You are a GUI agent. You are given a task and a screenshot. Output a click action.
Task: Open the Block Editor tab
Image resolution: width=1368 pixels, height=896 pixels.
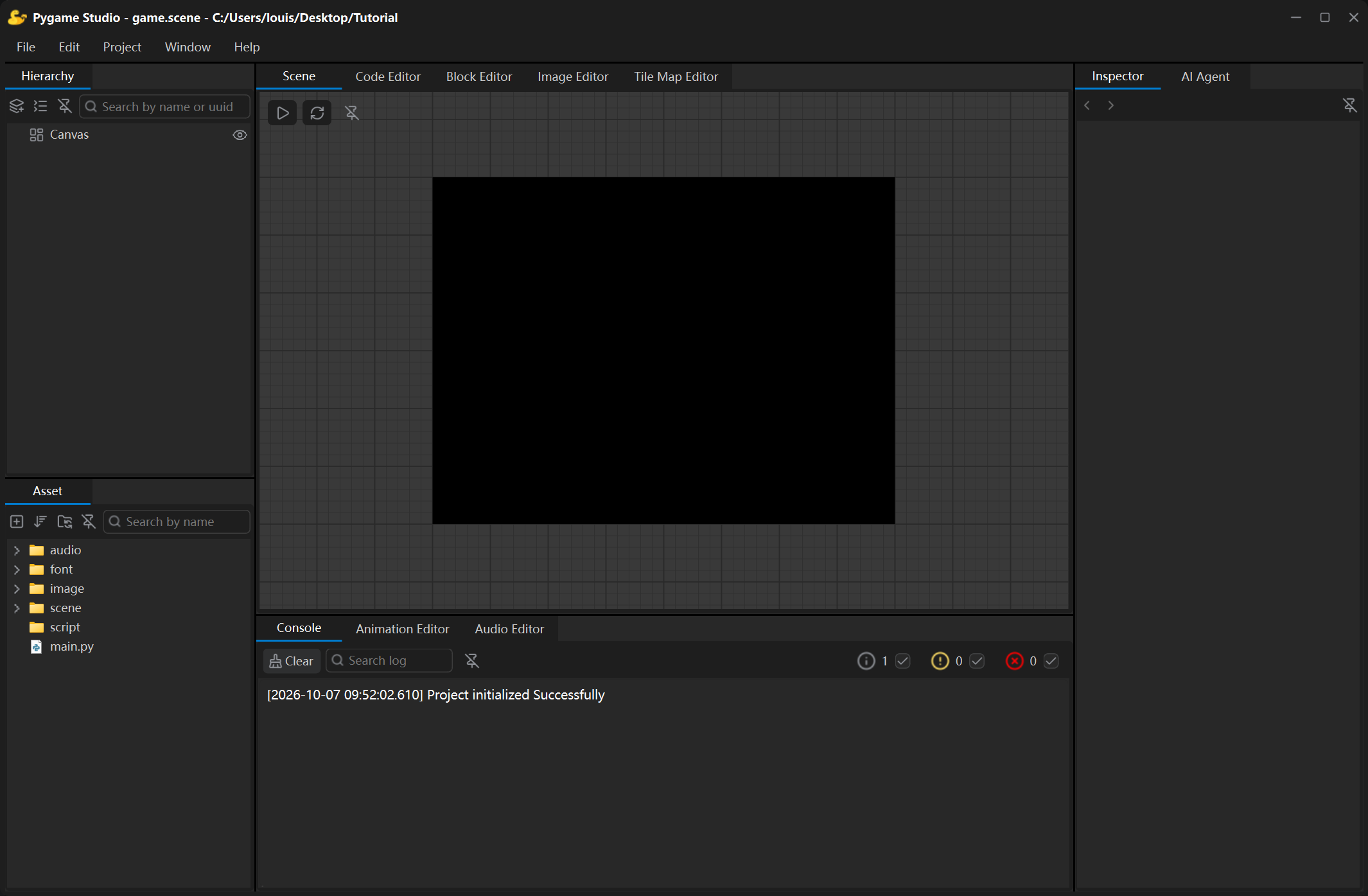(x=479, y=76)
